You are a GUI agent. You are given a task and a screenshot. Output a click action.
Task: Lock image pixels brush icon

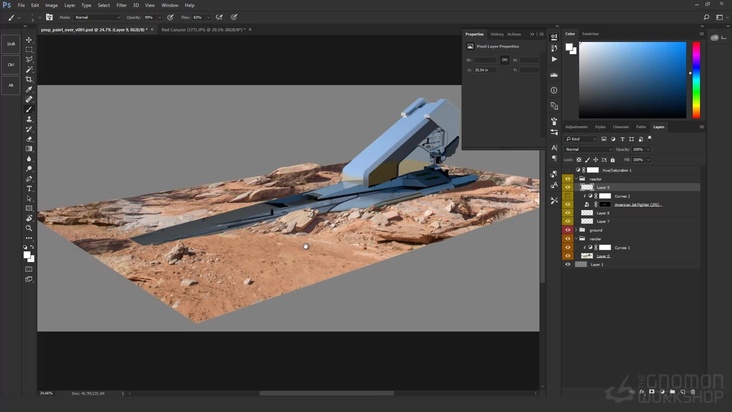(587, 160)
